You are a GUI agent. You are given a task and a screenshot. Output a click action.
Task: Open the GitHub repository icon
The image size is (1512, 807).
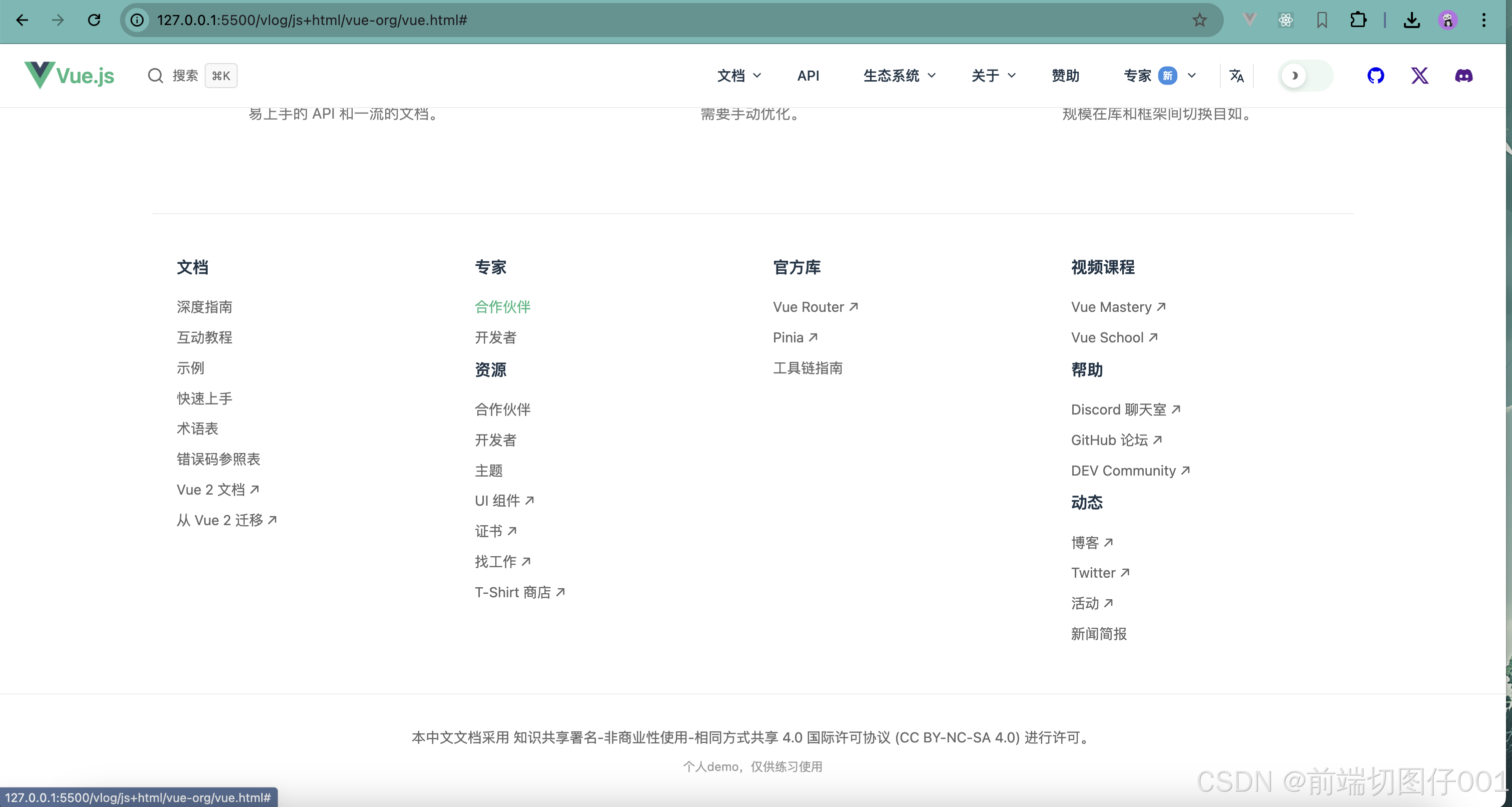(x=1376, y=75)
